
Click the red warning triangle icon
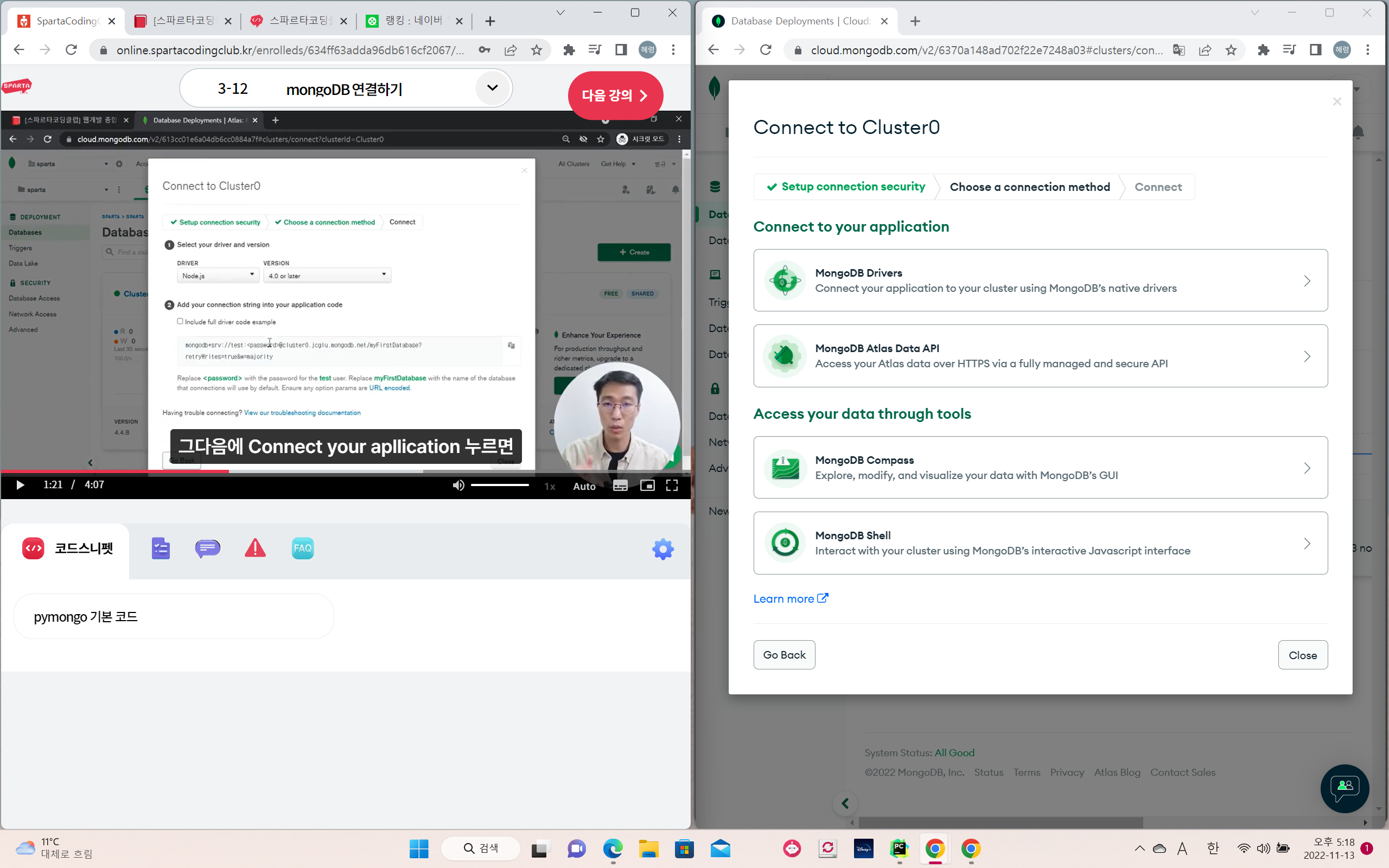tap(255, 548)
